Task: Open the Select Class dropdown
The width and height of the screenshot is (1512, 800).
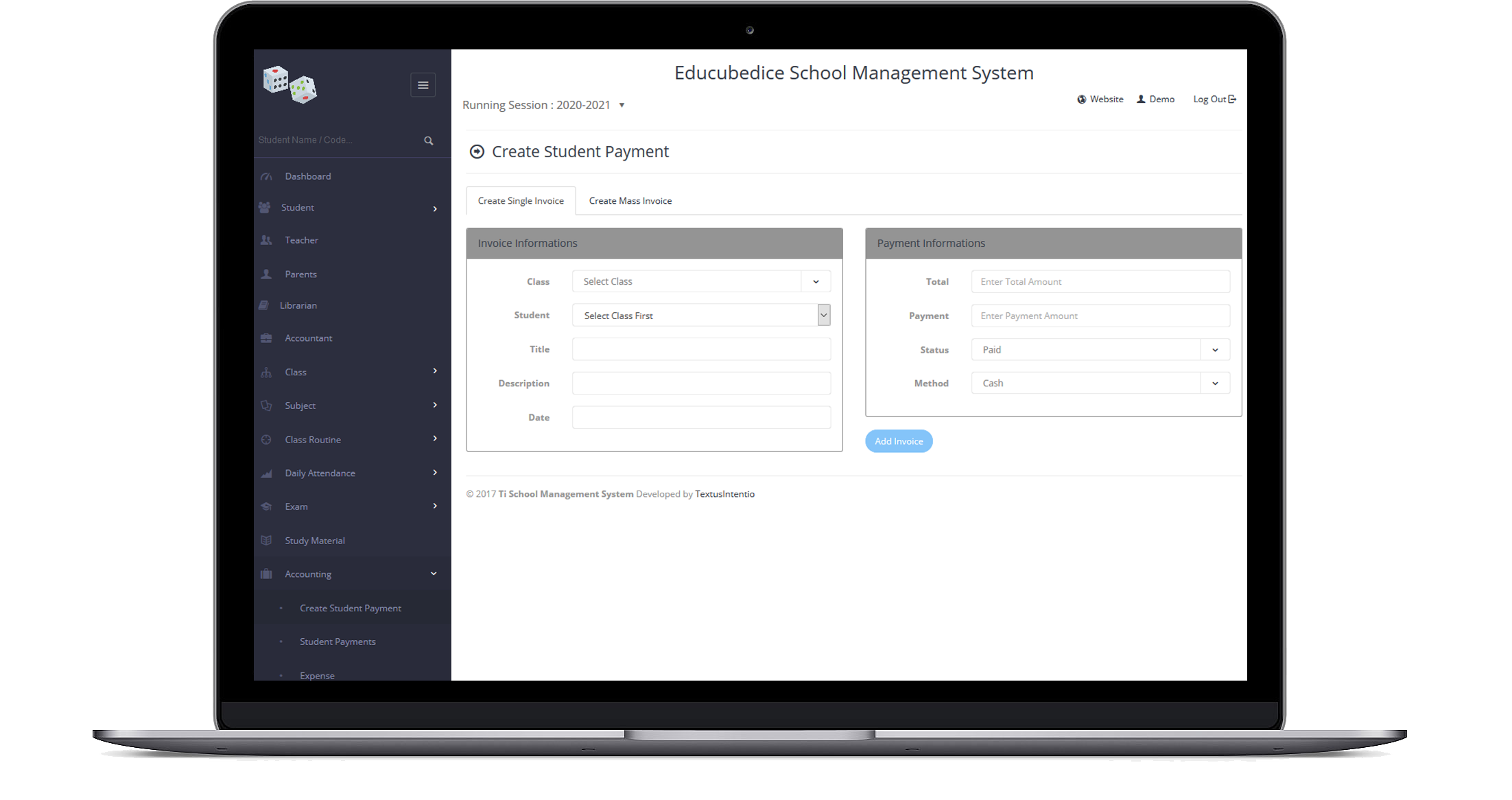Action: click(701, 281)
